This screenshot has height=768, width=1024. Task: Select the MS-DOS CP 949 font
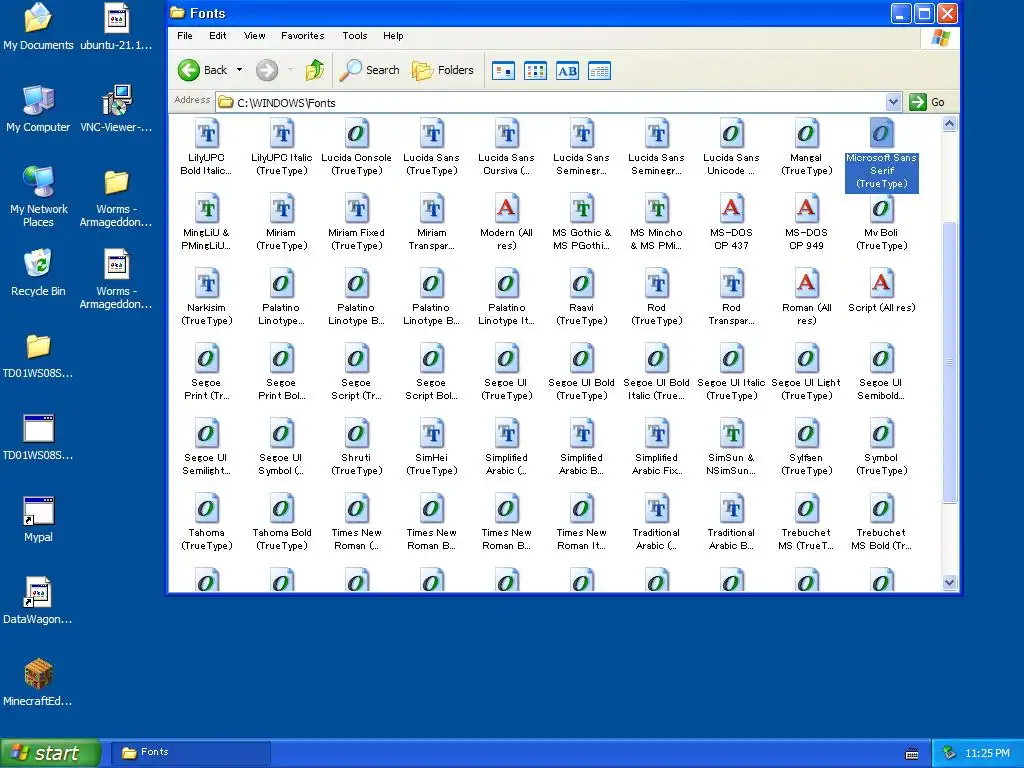806,223
